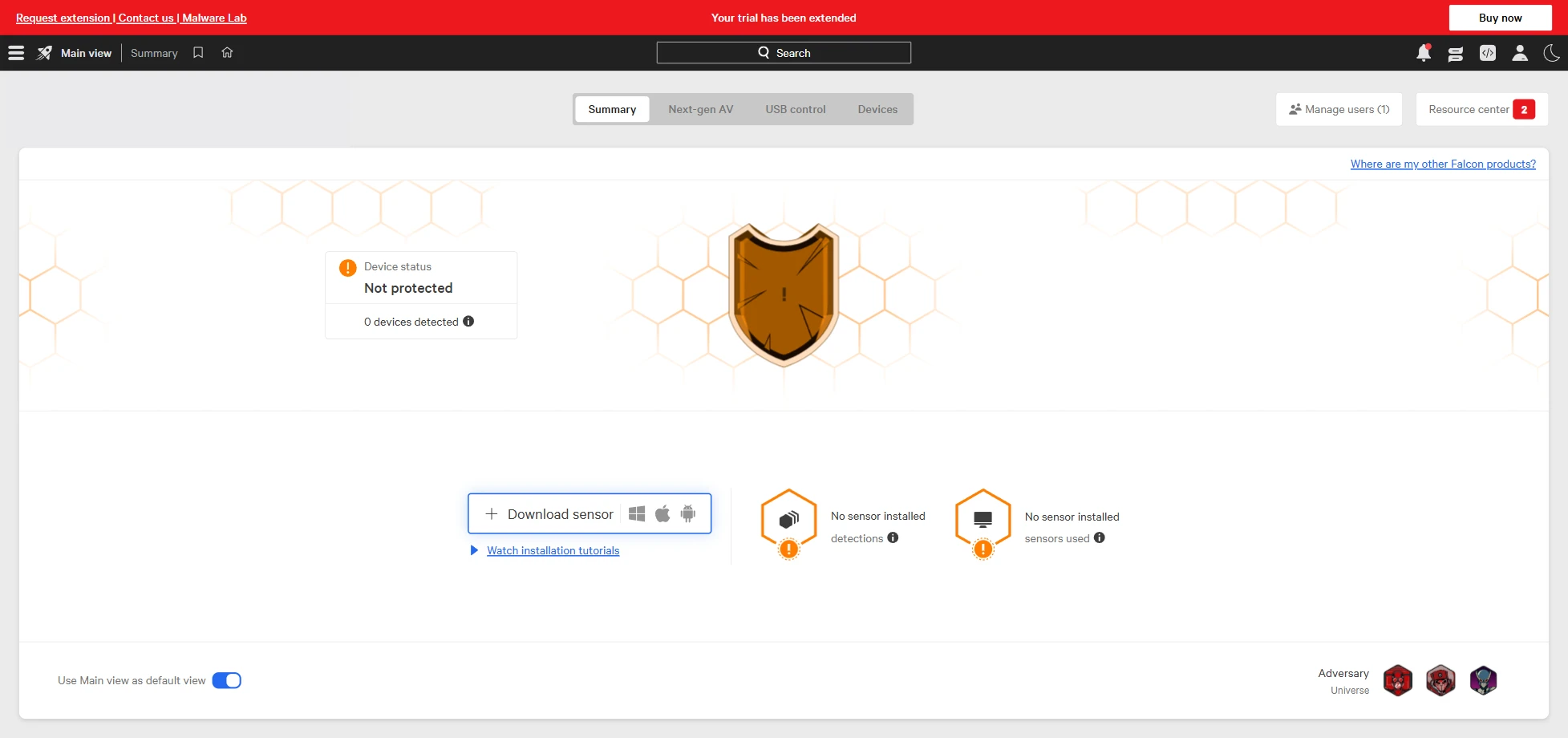Click the Android platform icon
The width and height of the screenshot is (1568, 738).
pyautogui.click(x=688, y=514)
